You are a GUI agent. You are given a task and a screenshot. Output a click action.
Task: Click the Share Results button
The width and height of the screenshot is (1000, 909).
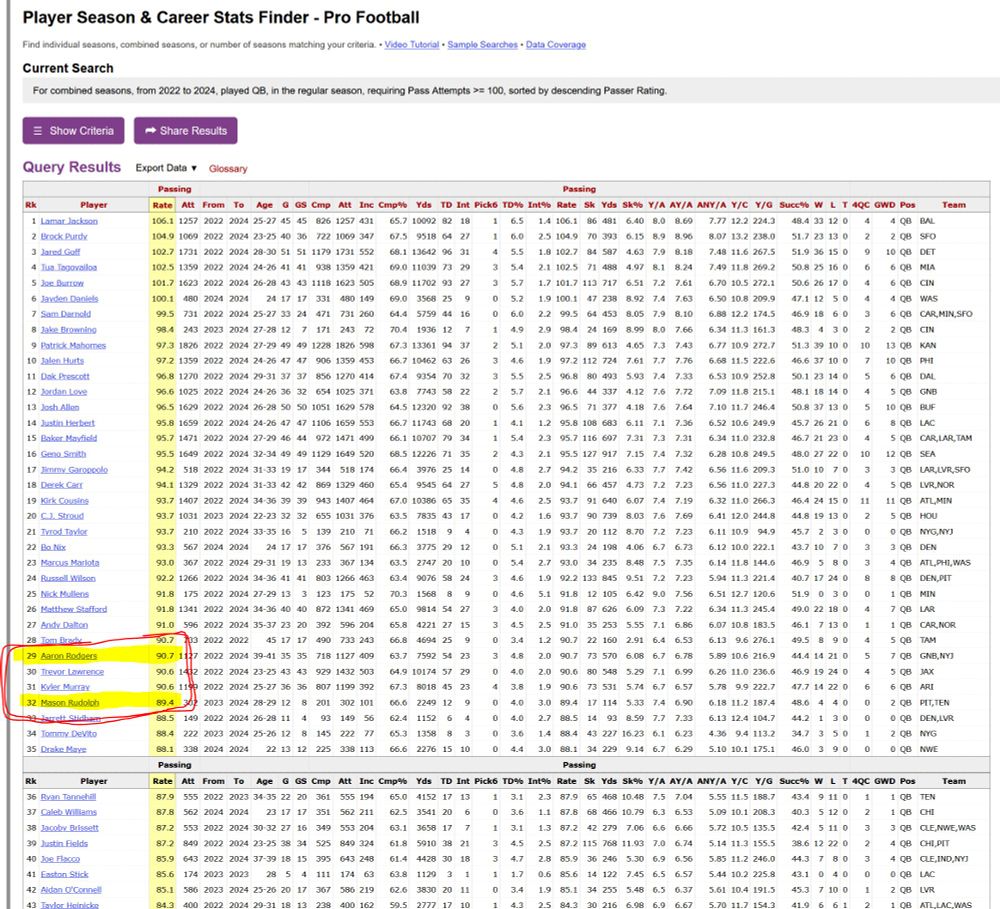(186, 131)
